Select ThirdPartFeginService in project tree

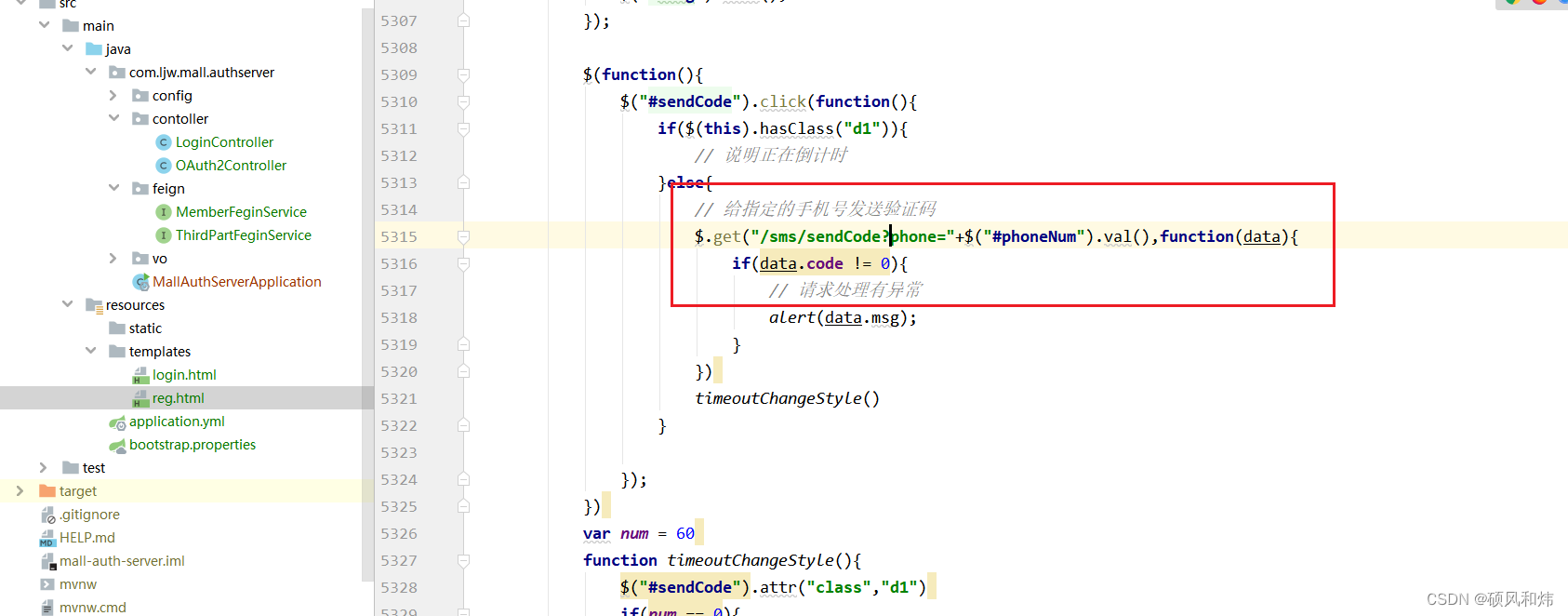click(244, 234)
